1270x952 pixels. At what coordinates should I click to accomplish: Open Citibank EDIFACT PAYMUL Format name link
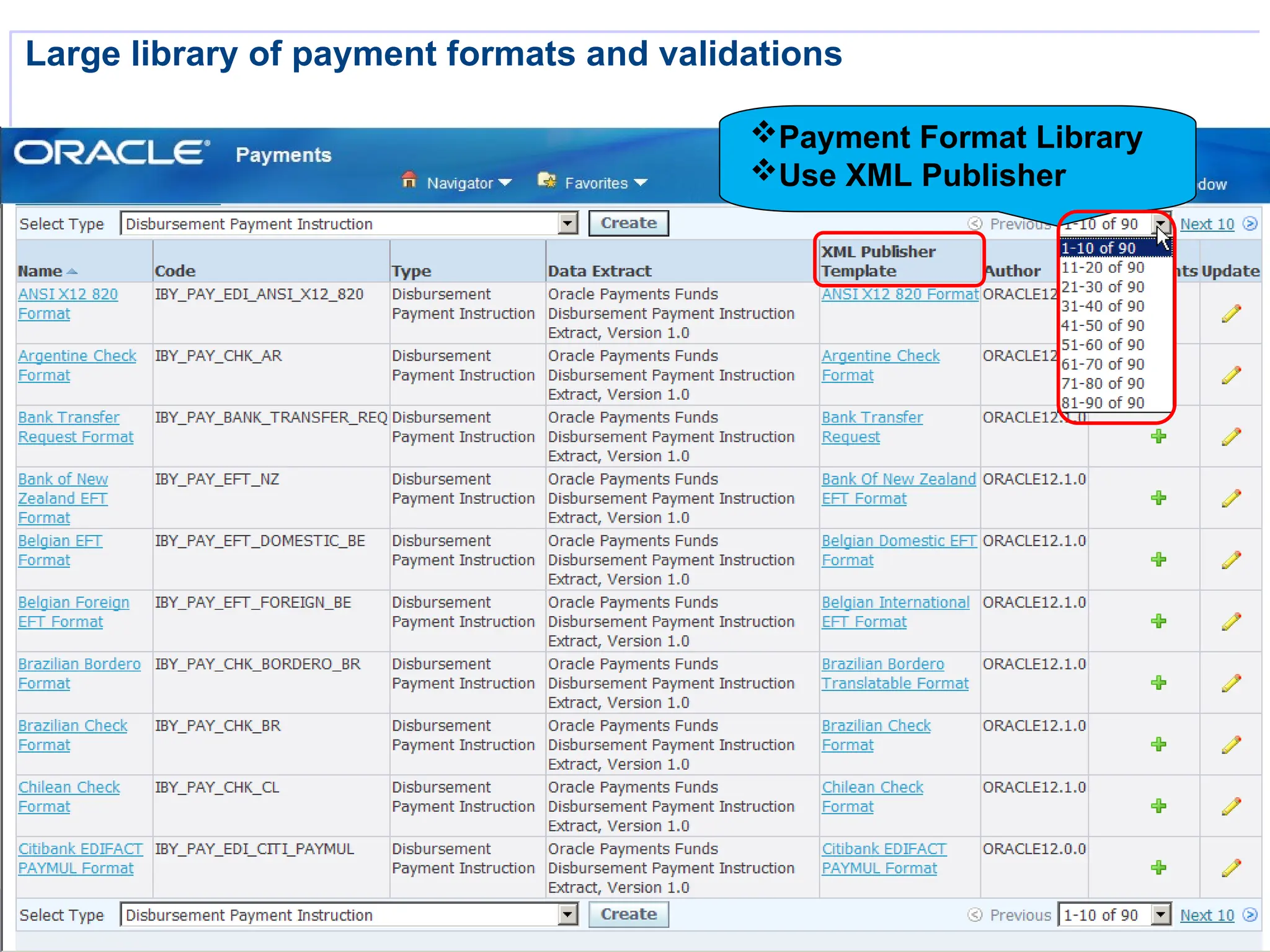pos(80,858)
